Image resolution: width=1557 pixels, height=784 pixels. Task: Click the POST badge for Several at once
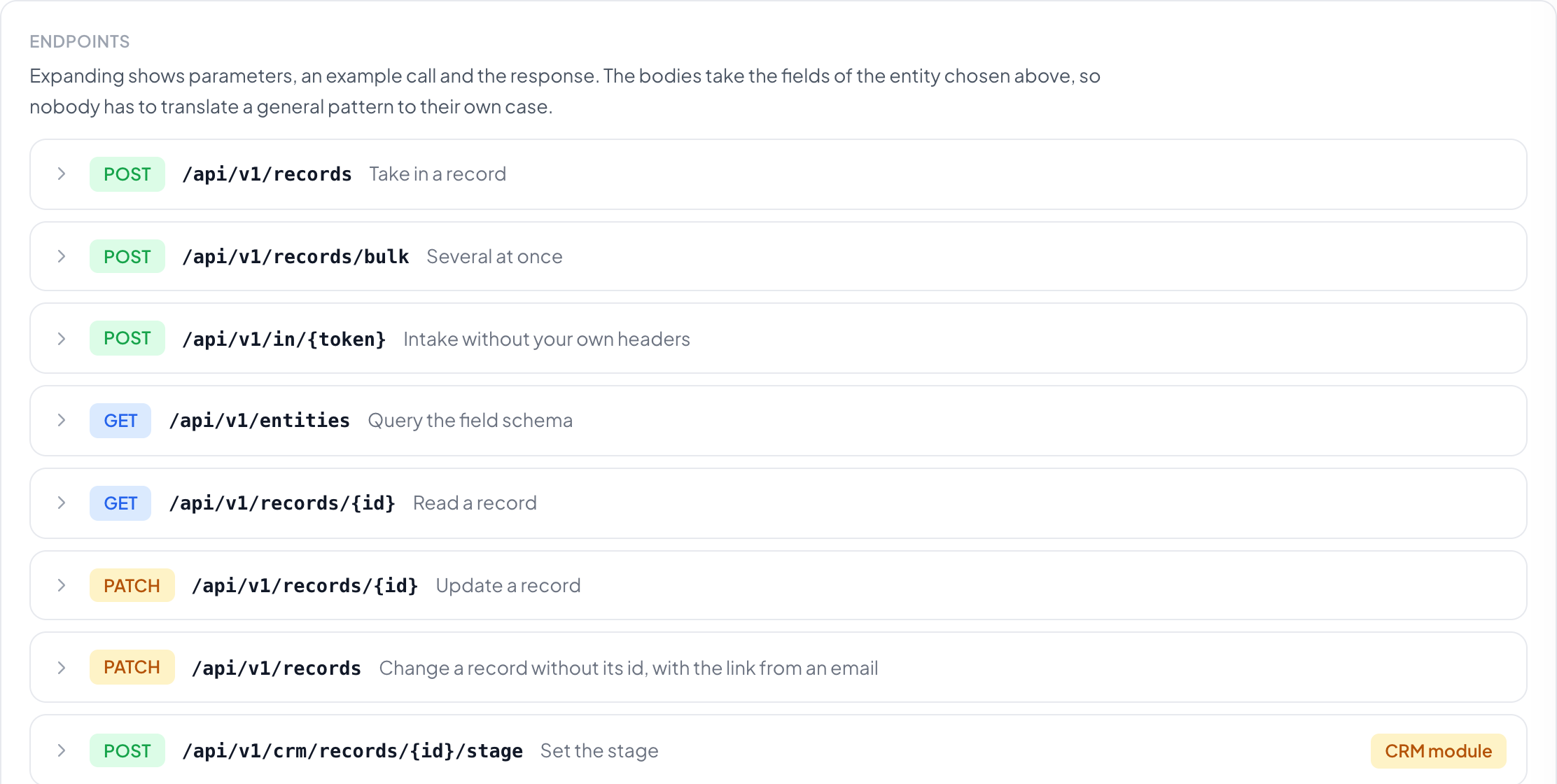coord(127,256)
